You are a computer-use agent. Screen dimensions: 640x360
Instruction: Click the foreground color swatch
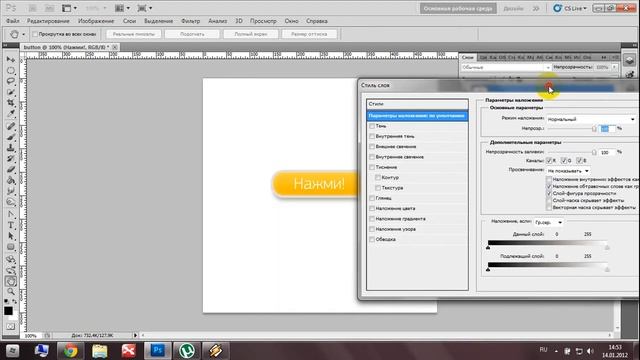(8, 311)
